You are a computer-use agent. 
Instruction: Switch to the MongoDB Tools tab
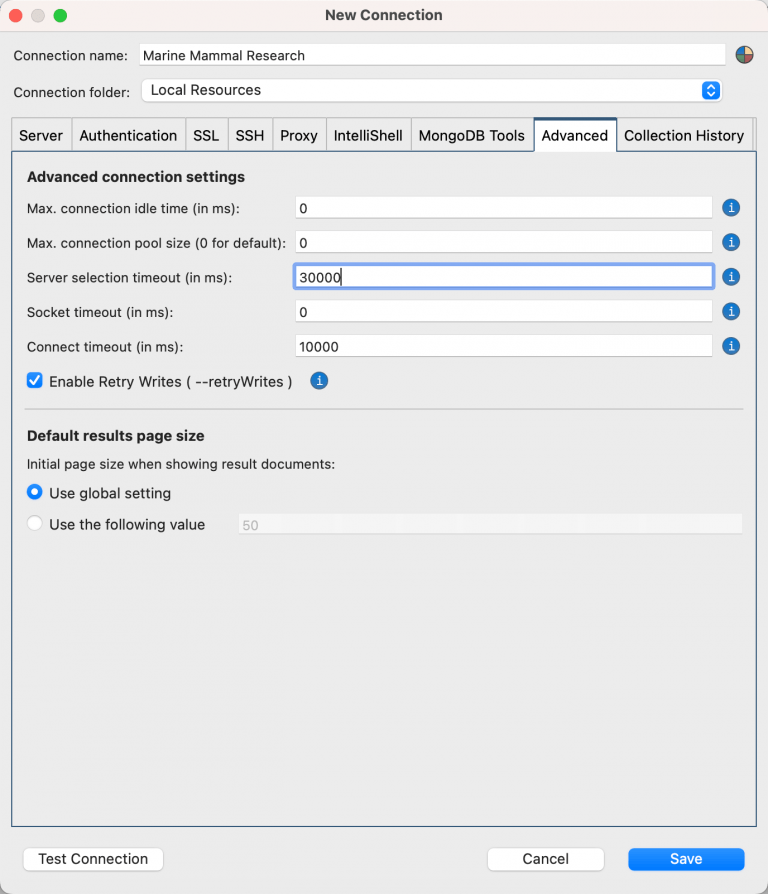click(x=471, y=135)
